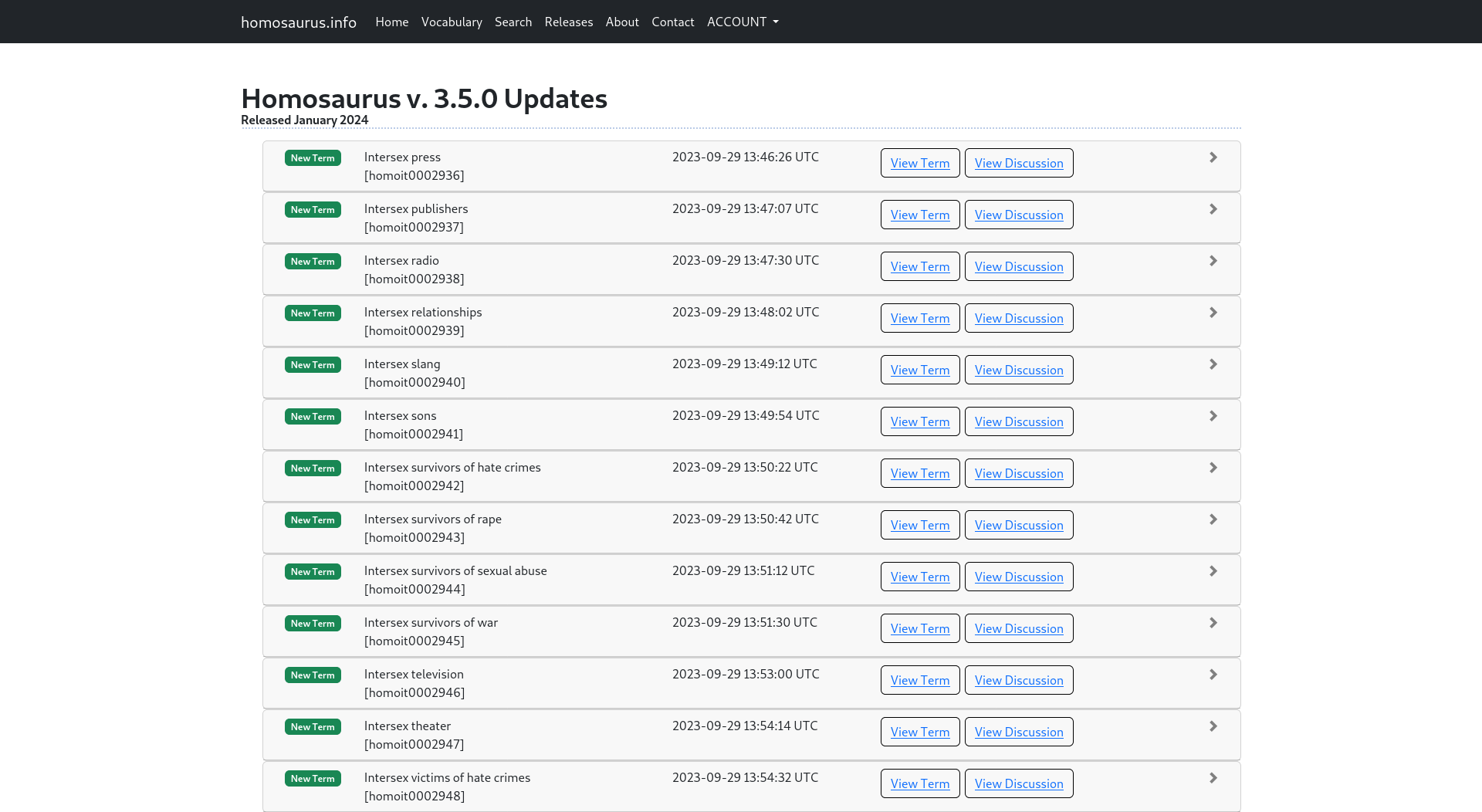View Term for Intersex sons
The width and height of the screenshot is (1482, 812).
point(919,421)
